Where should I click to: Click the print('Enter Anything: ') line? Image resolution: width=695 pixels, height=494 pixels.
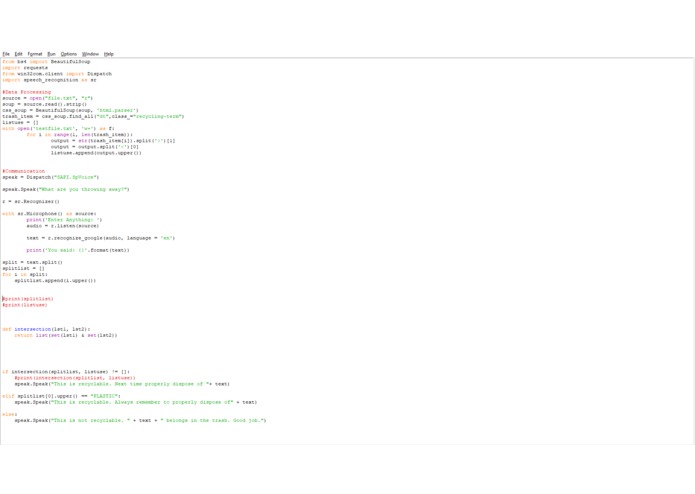click(64, 220)
